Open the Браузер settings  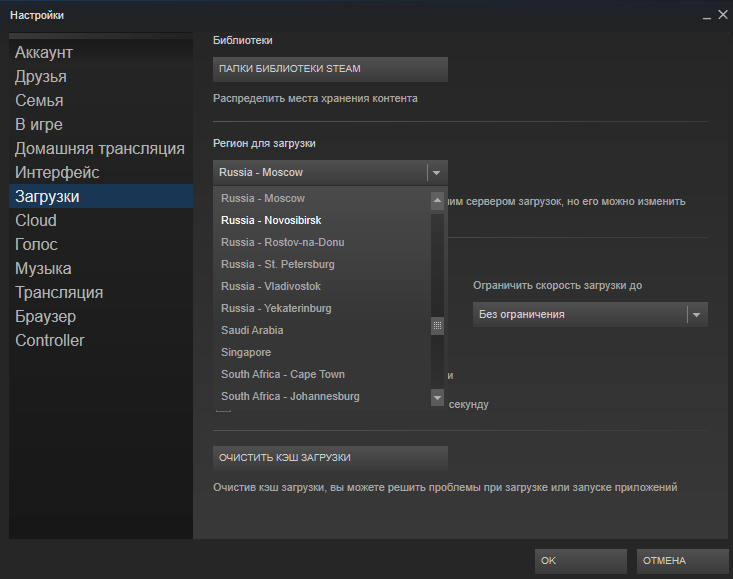pos(101,316)
